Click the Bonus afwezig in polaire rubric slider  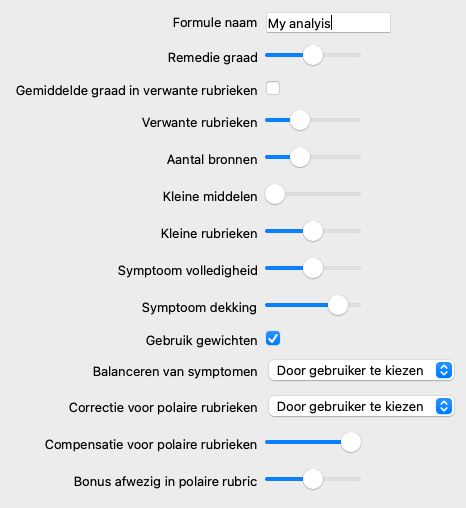313,480
